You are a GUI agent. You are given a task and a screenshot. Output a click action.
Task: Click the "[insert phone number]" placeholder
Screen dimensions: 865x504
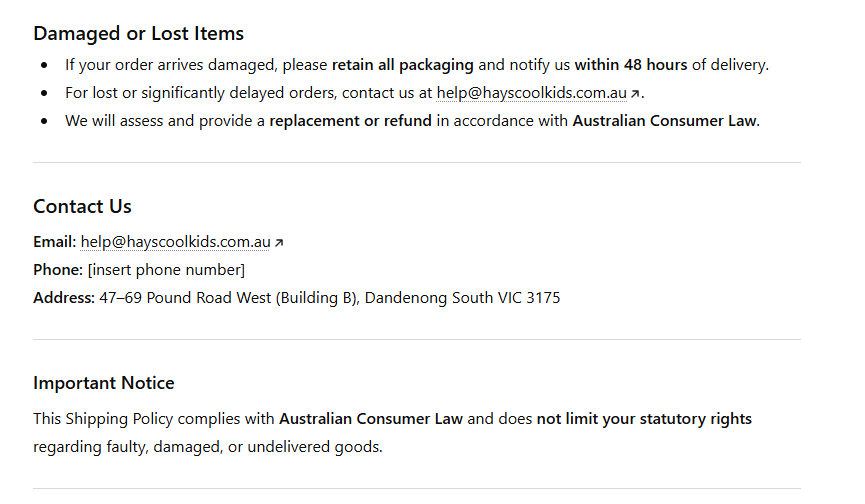coord(166,270)
